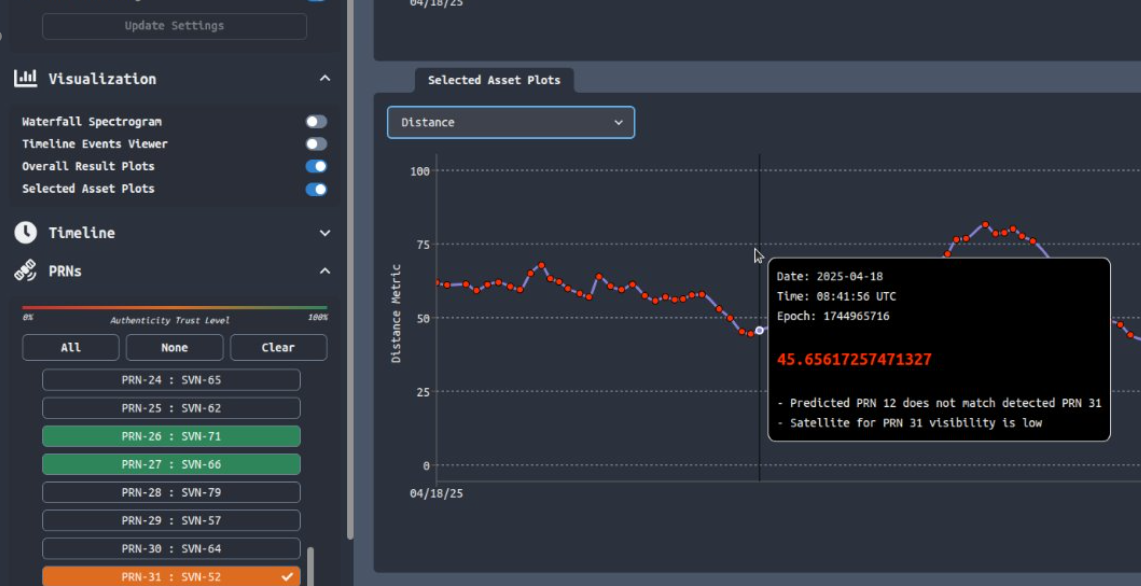Screen dimensions: 1141x586
Task: Click the red 45.65617257471327 value in tooltip
Action: coord(854,360)
